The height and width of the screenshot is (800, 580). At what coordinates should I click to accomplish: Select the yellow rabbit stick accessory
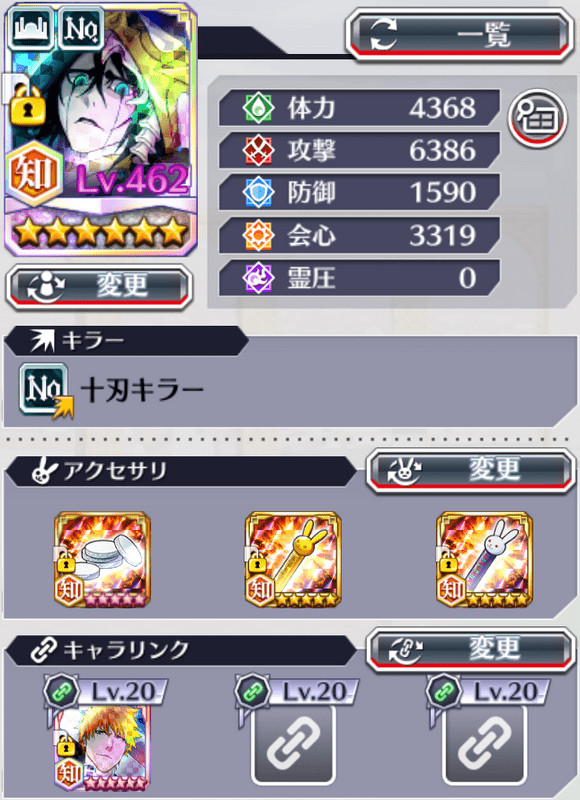tap(293, 560)
